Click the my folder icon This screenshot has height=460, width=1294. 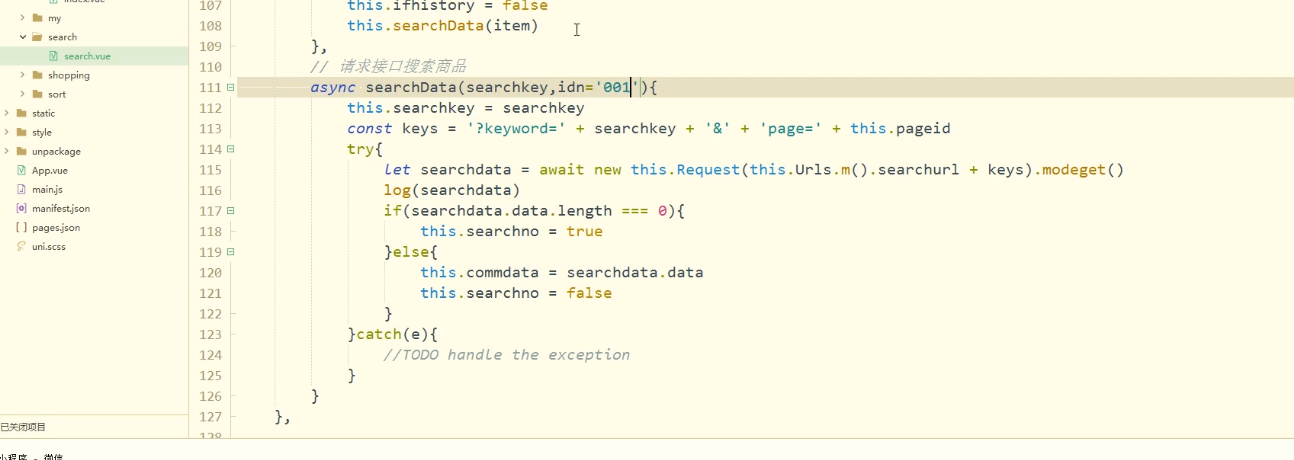37,18
